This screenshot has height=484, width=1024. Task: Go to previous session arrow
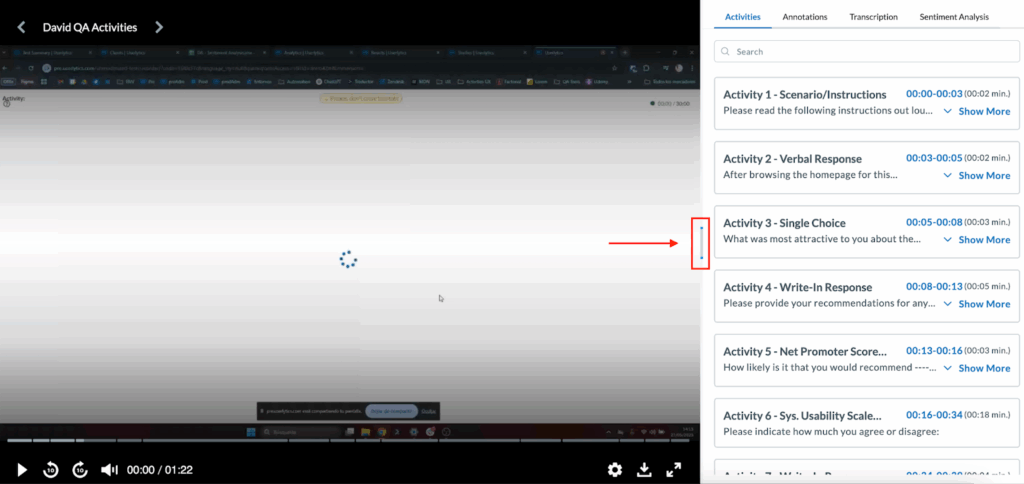click(23, 27)
